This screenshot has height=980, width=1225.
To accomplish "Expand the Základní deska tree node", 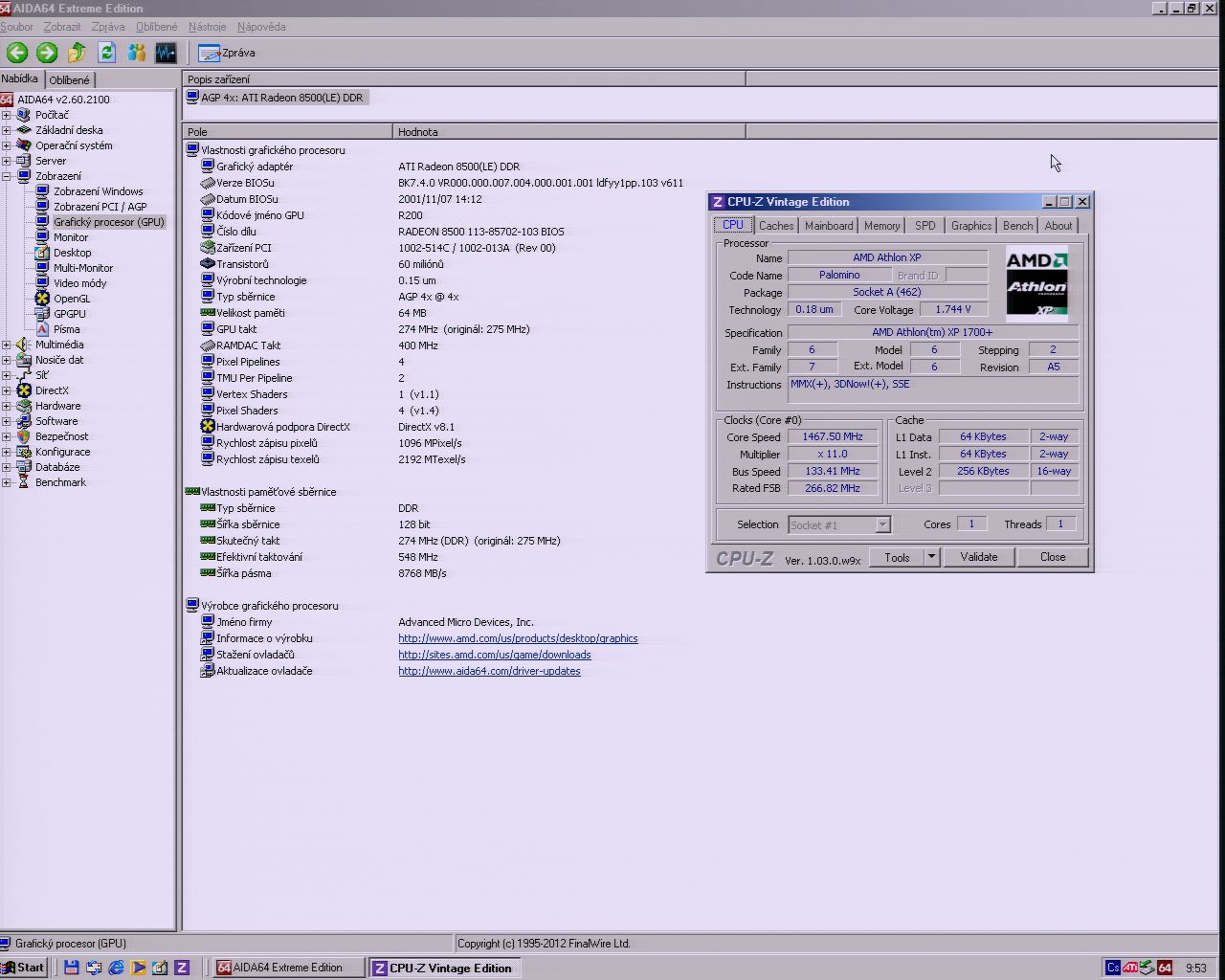I will point(7,130).
